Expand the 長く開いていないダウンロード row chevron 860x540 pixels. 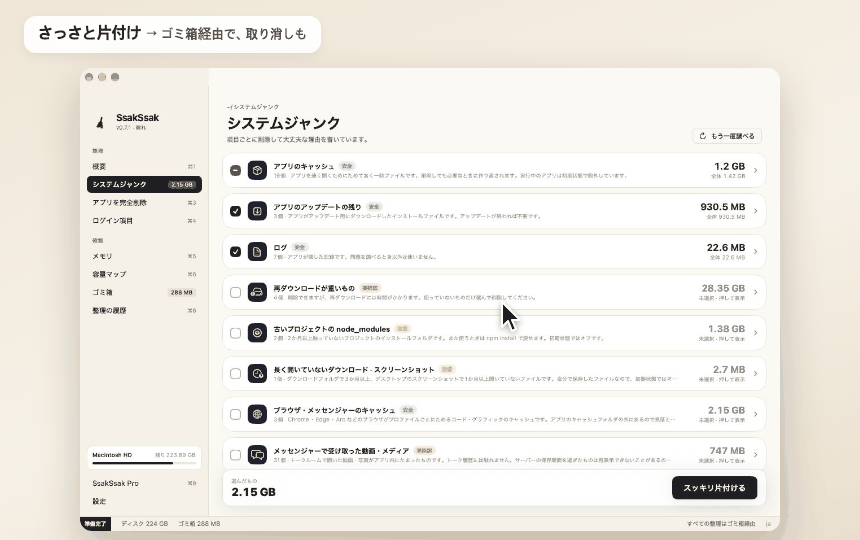coord(756,373)
